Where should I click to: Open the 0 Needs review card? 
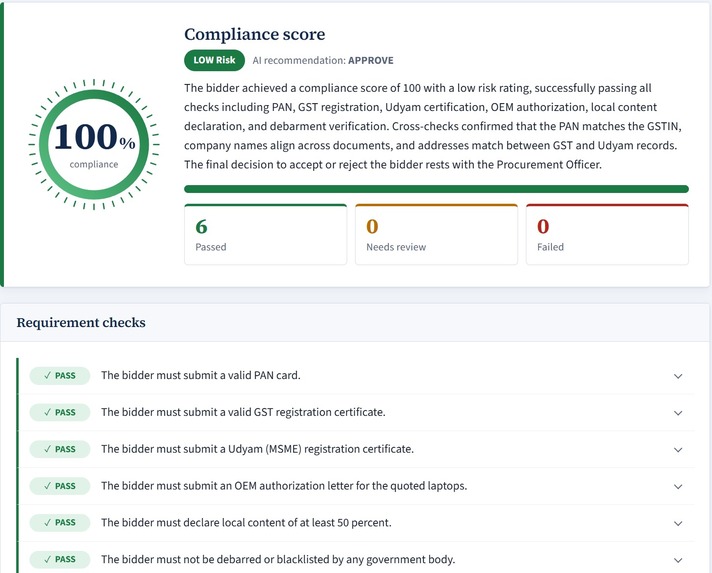[x=436, y=234]
